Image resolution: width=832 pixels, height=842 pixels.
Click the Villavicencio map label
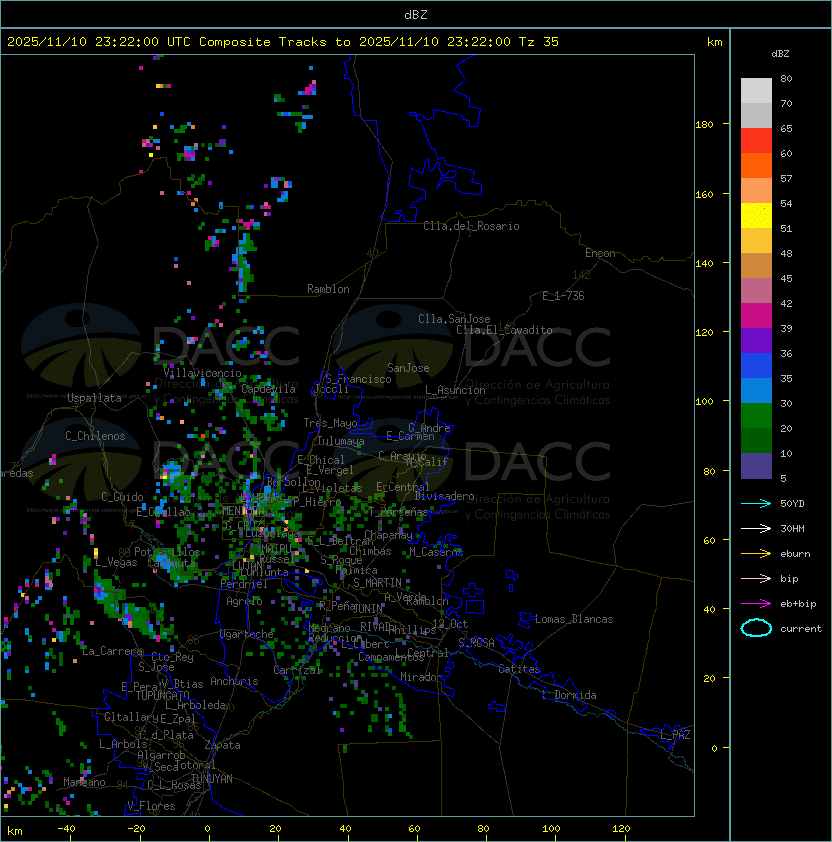click(202, 373)
